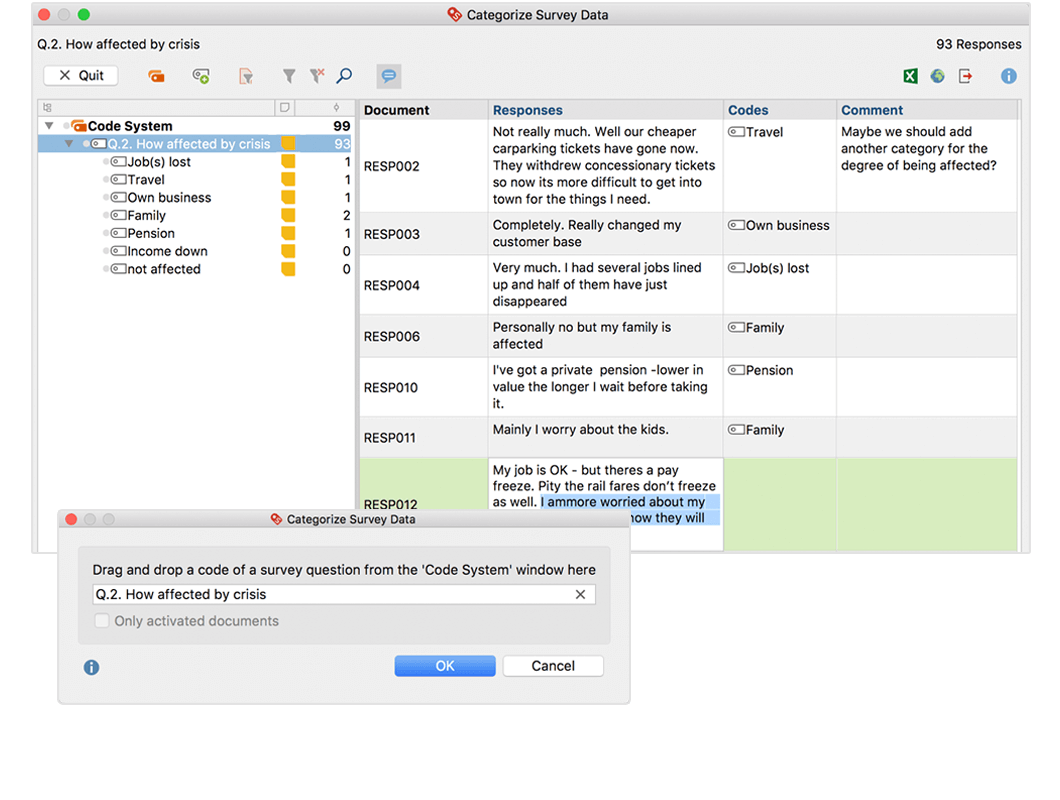This screenshot has height=800, width=1060.
Task: Click Cancel in the dialog
Action: pyautogui.click(x=553, y=666)
